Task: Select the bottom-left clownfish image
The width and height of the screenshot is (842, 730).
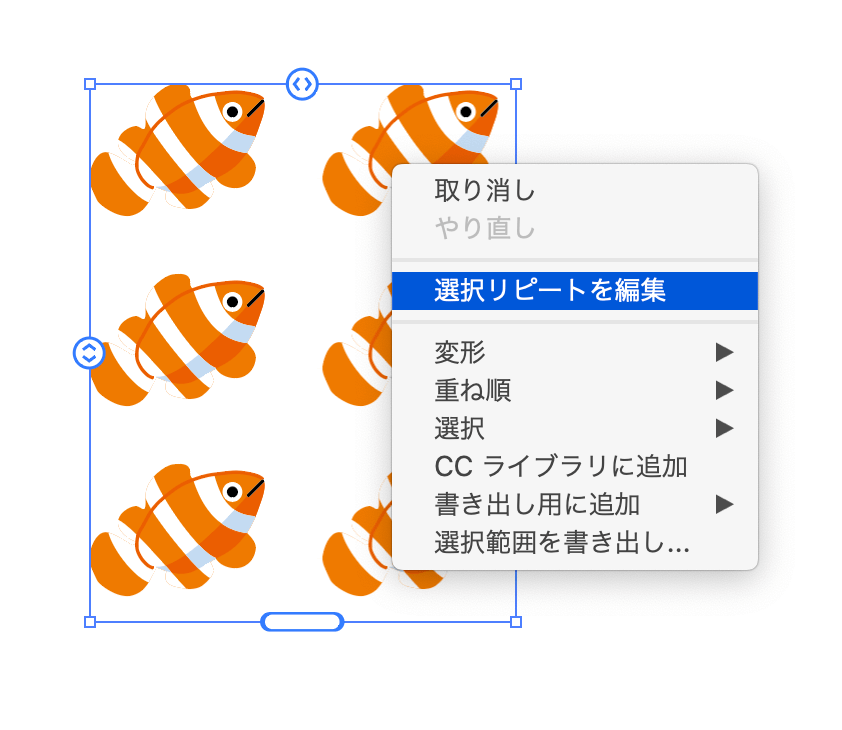Action: pos(178,530)
